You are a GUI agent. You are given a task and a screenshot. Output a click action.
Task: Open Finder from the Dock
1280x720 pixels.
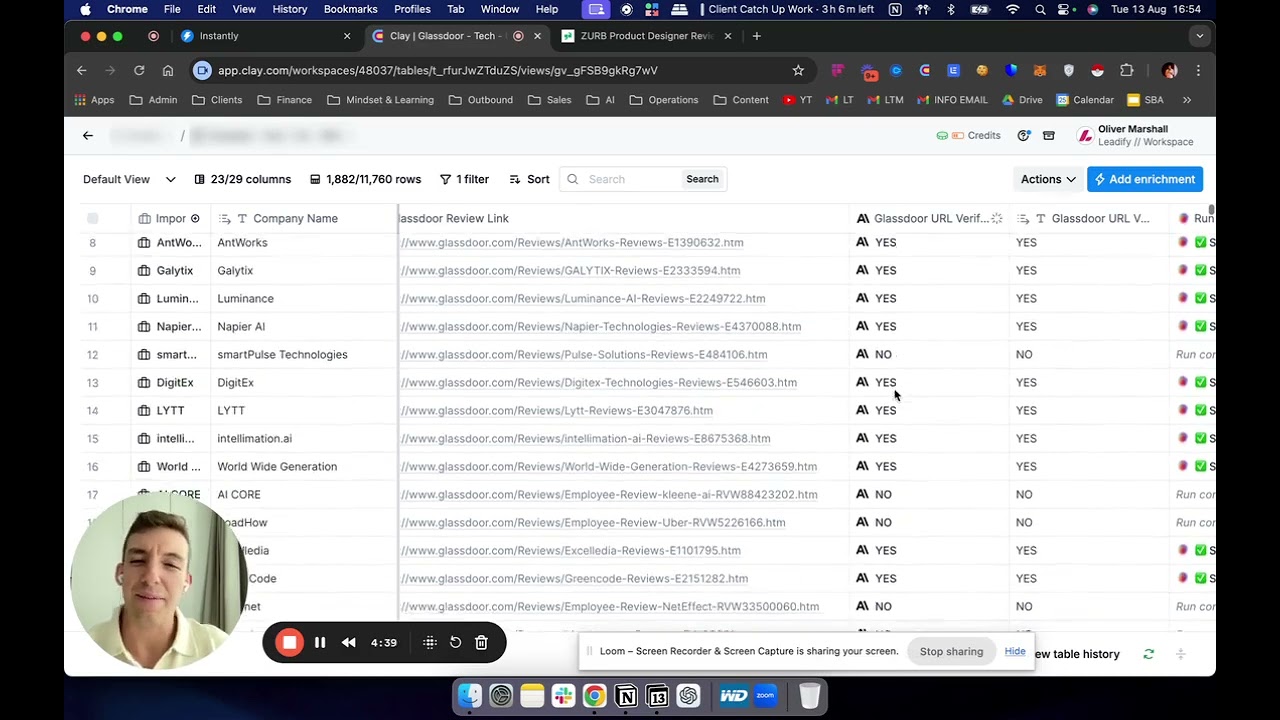(470, 696)
